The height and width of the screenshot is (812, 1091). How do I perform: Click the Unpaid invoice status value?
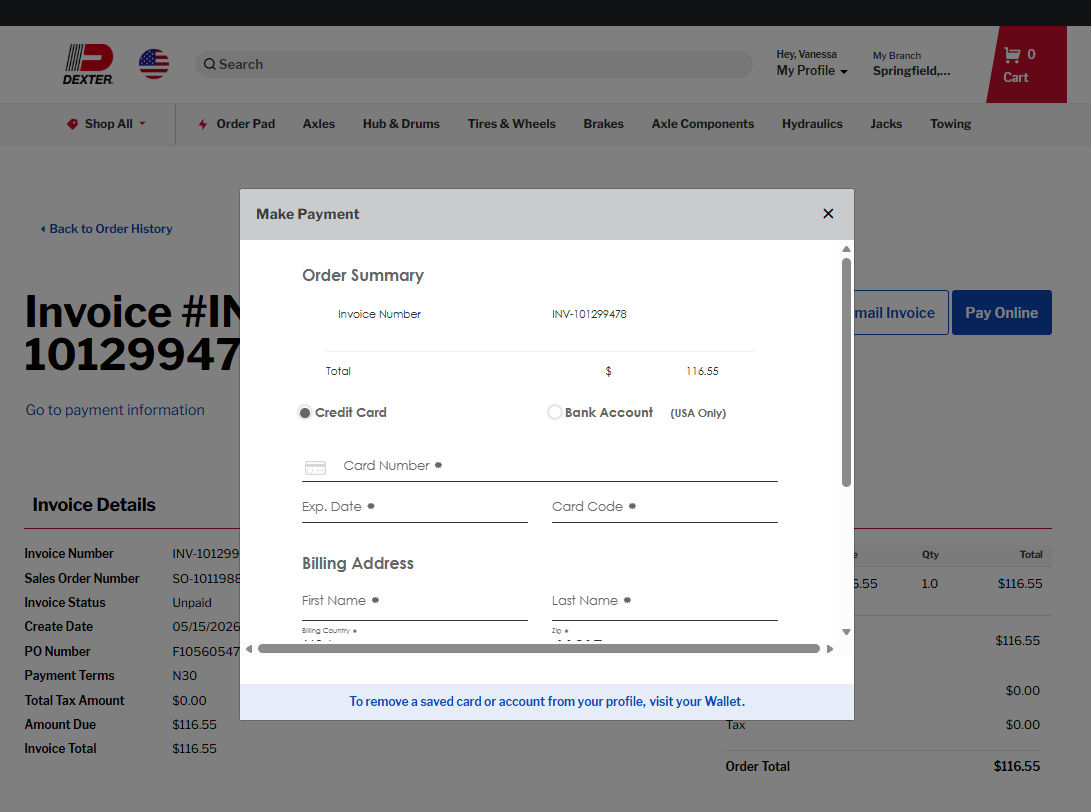click(192, 603)
